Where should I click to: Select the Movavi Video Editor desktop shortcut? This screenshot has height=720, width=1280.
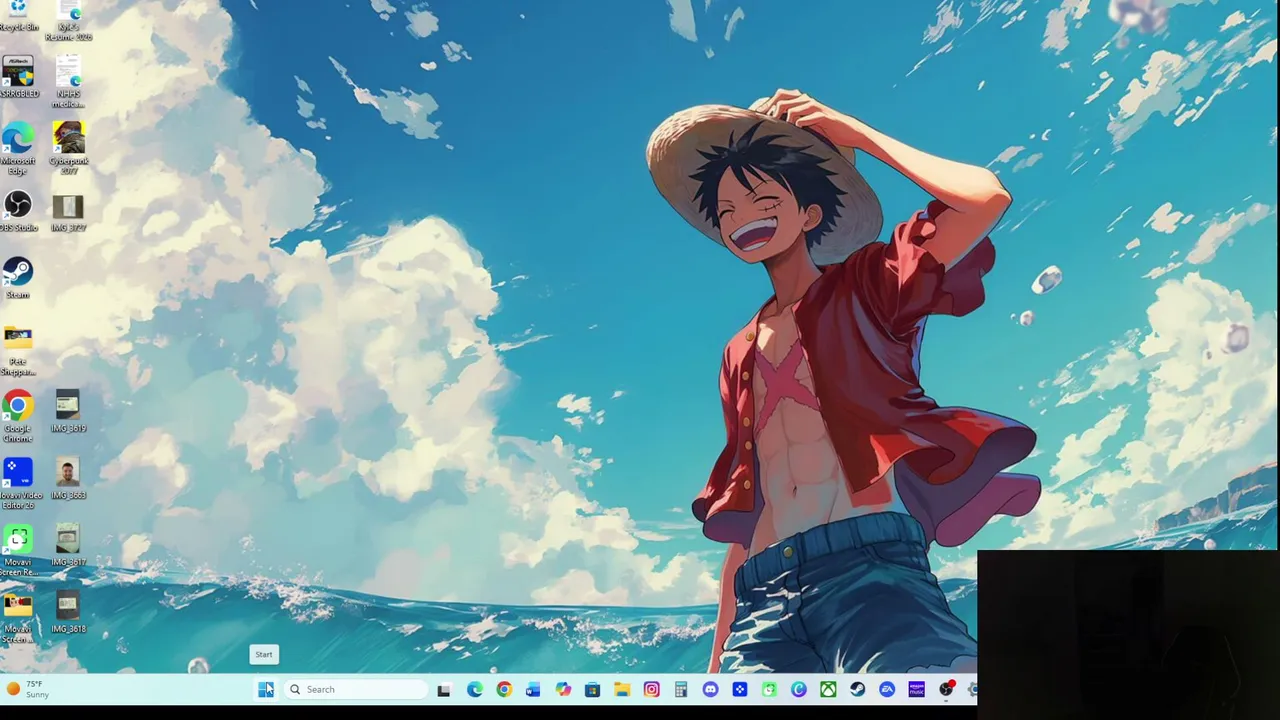click(x=18, y=484)
